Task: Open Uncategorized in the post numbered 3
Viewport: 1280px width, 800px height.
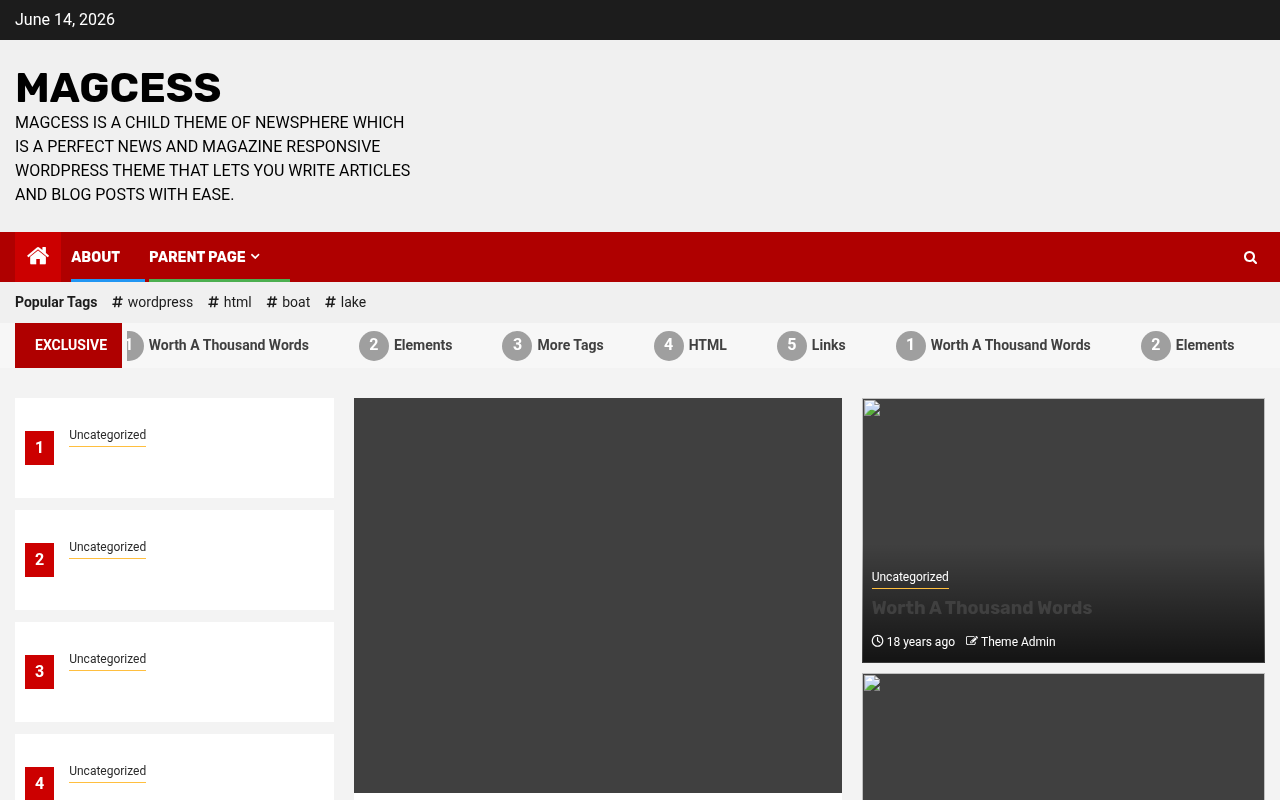Action: [108, 659]
